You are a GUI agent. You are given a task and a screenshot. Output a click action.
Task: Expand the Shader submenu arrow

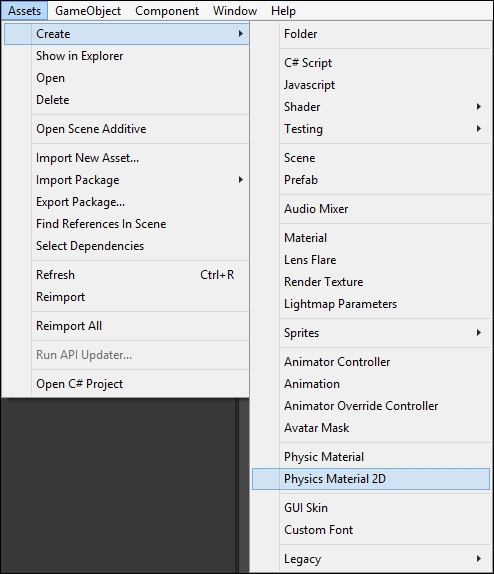(x=478, y=107)
